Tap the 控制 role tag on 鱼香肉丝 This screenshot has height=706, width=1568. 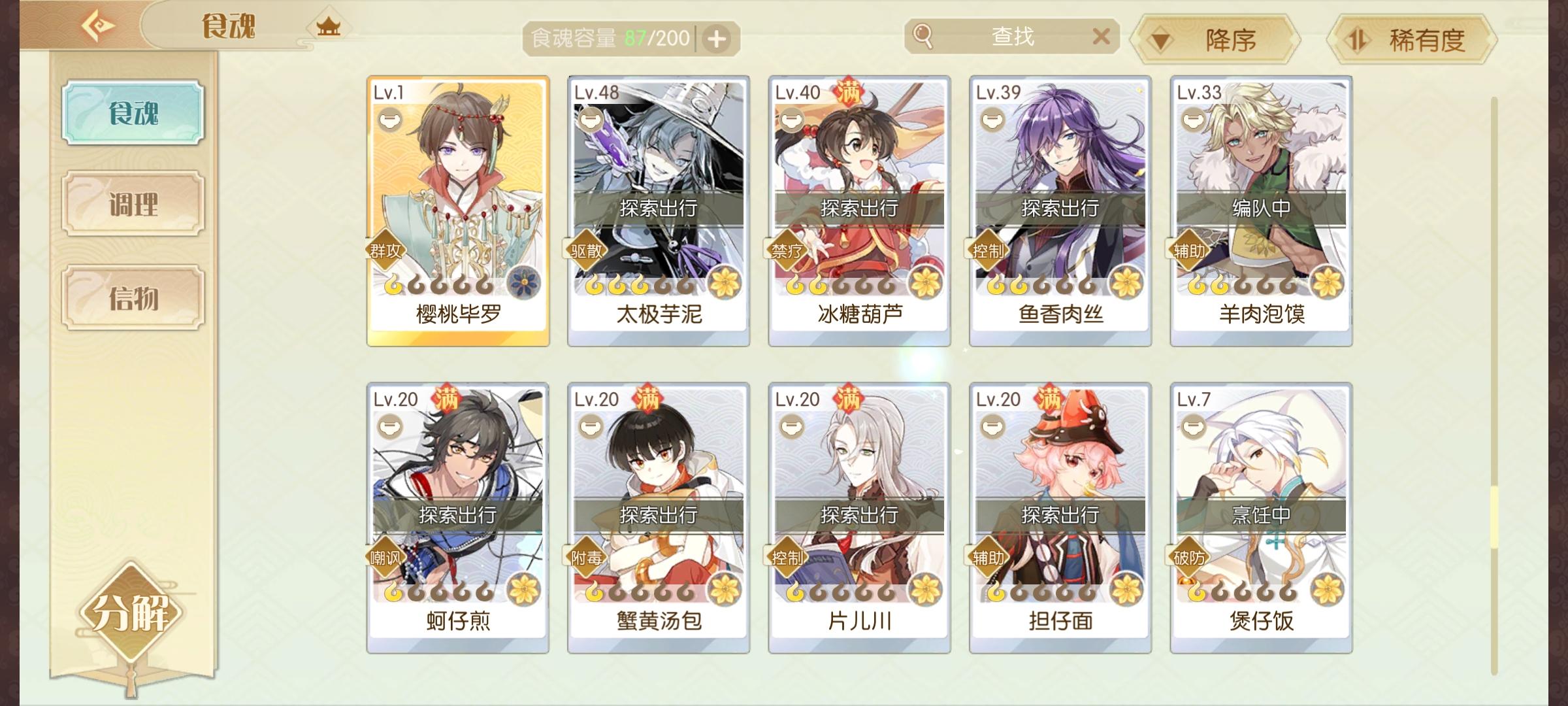tap(987, 250)
